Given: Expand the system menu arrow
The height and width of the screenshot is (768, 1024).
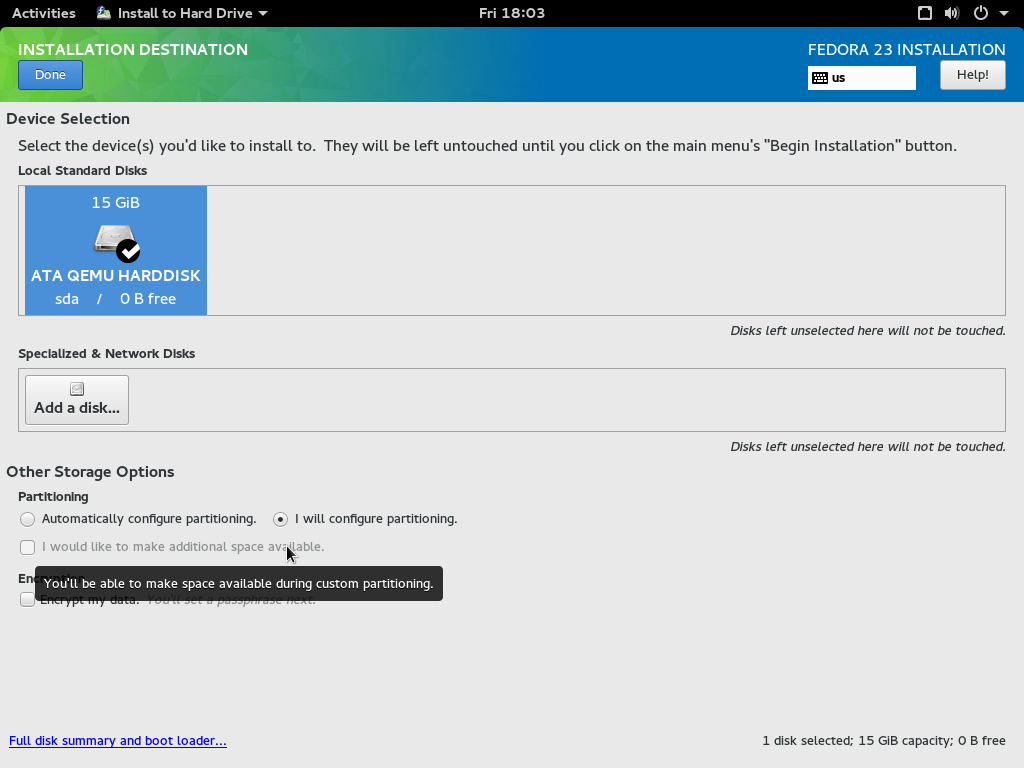Looking at the screenshot, I should coord(1004,13).
